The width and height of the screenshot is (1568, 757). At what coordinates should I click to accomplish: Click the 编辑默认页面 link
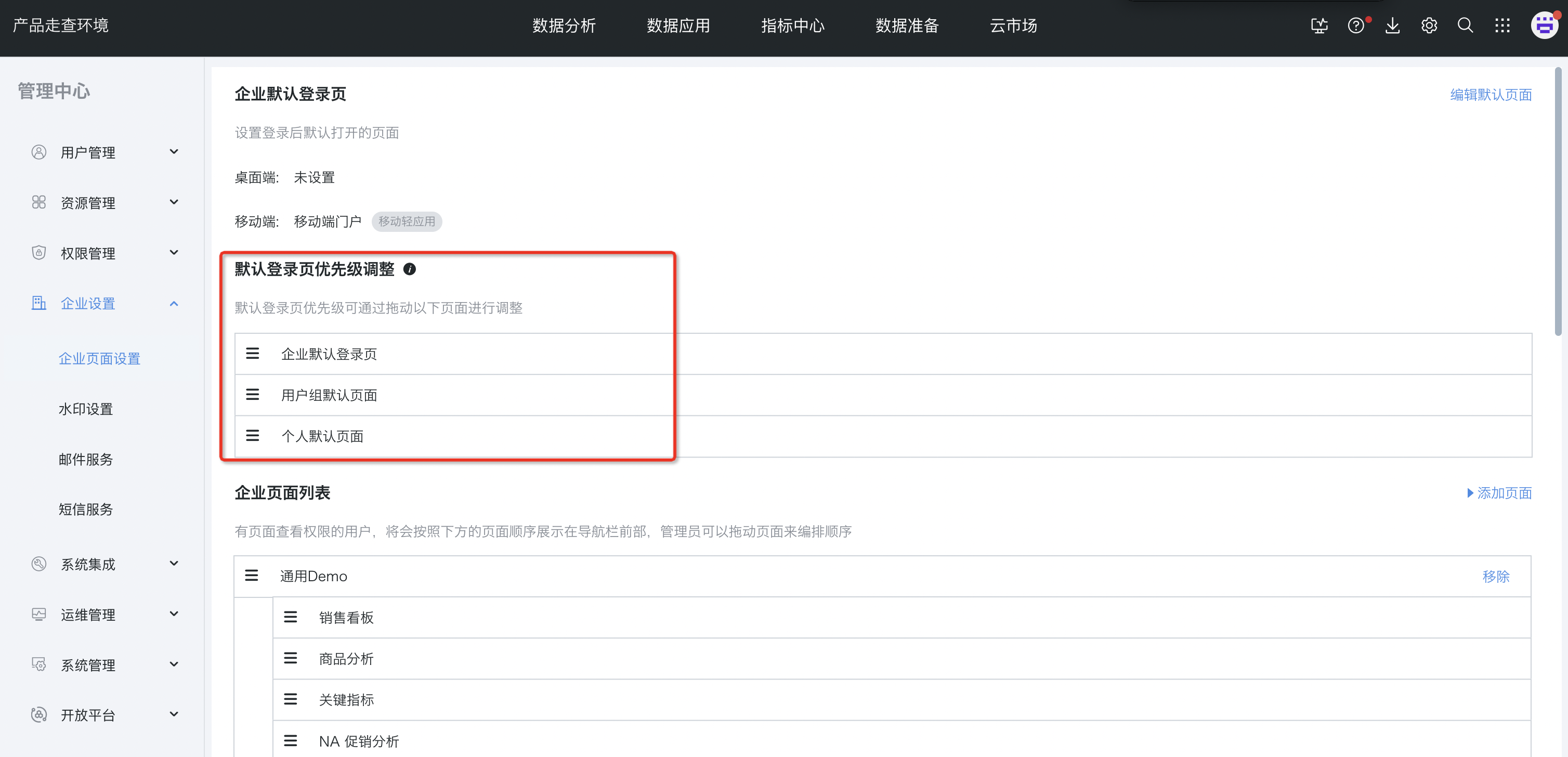tap(1491, 94)
